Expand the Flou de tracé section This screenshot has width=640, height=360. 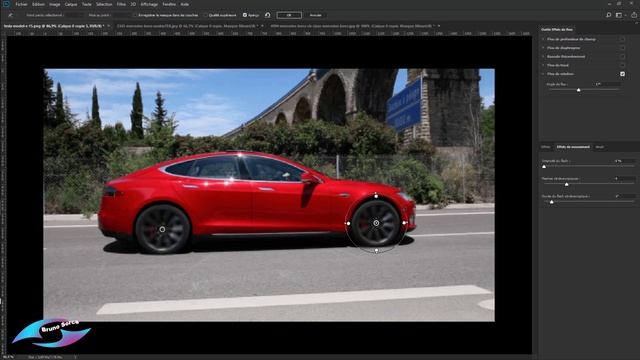click(x=543, y=65)
